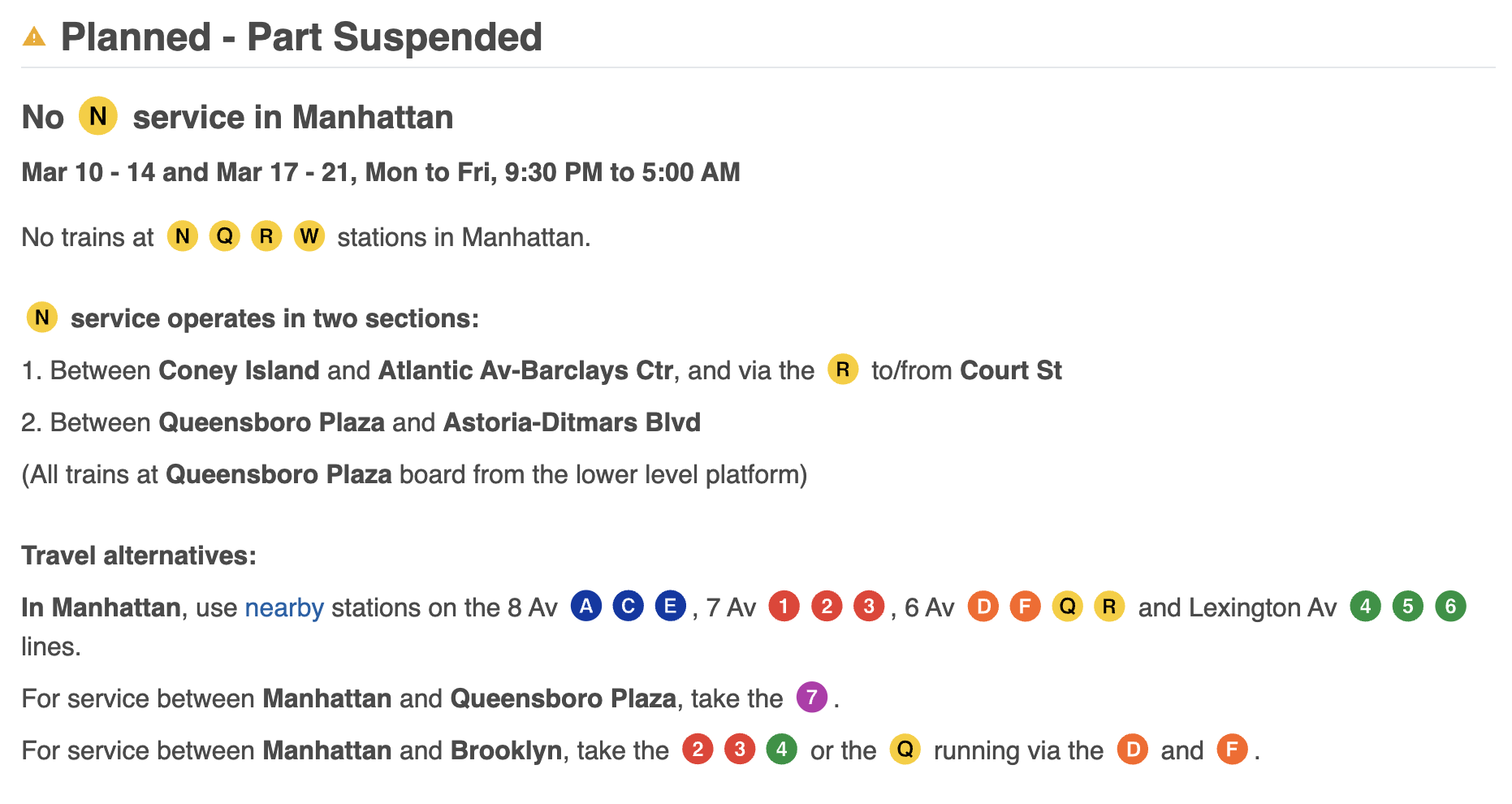Click the orange D bullet after 6 Av
This screenshot has width=1512, height=804.
(x=983, y=606)
